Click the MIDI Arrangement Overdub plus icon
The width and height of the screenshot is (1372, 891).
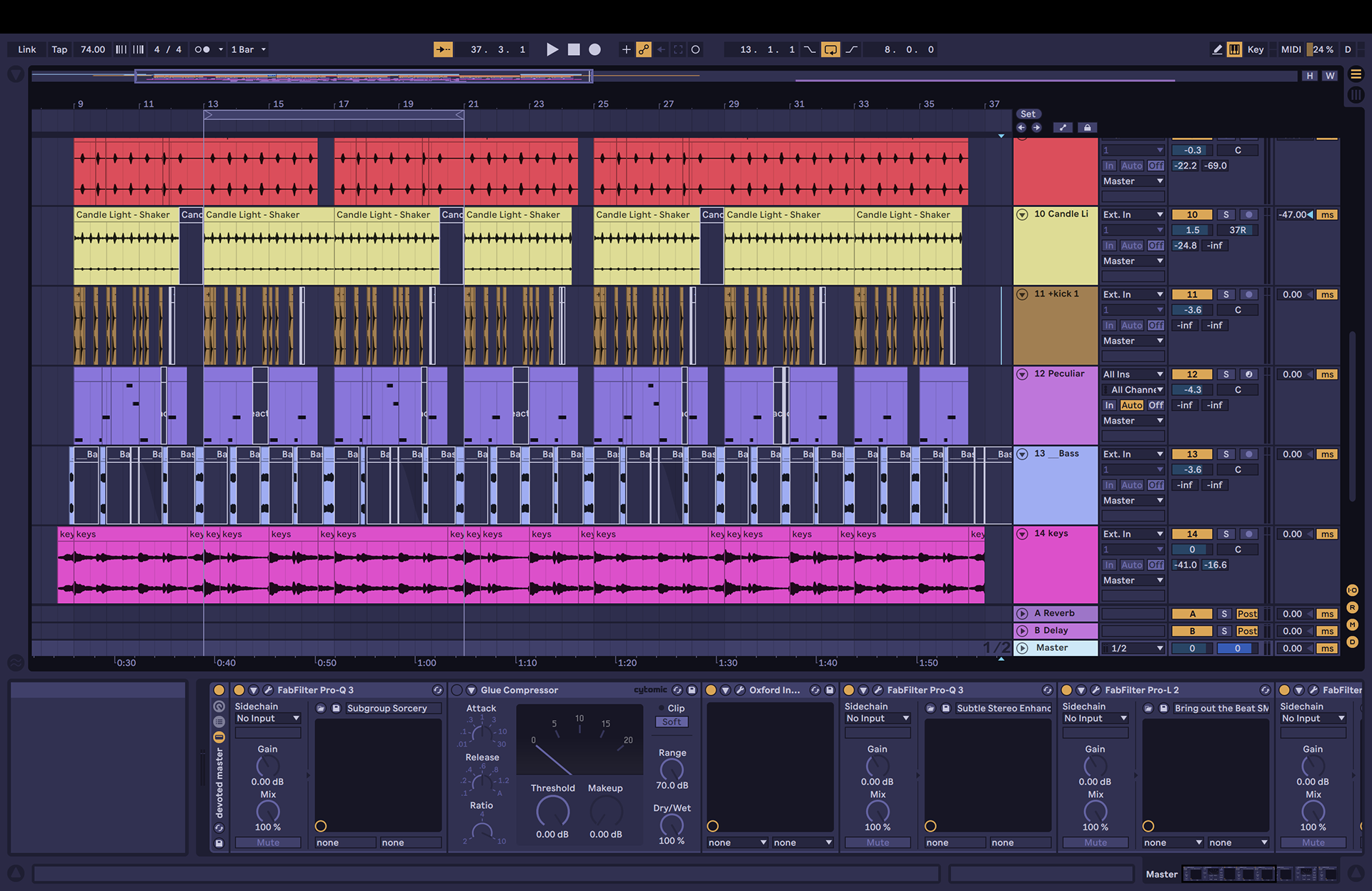626,49
